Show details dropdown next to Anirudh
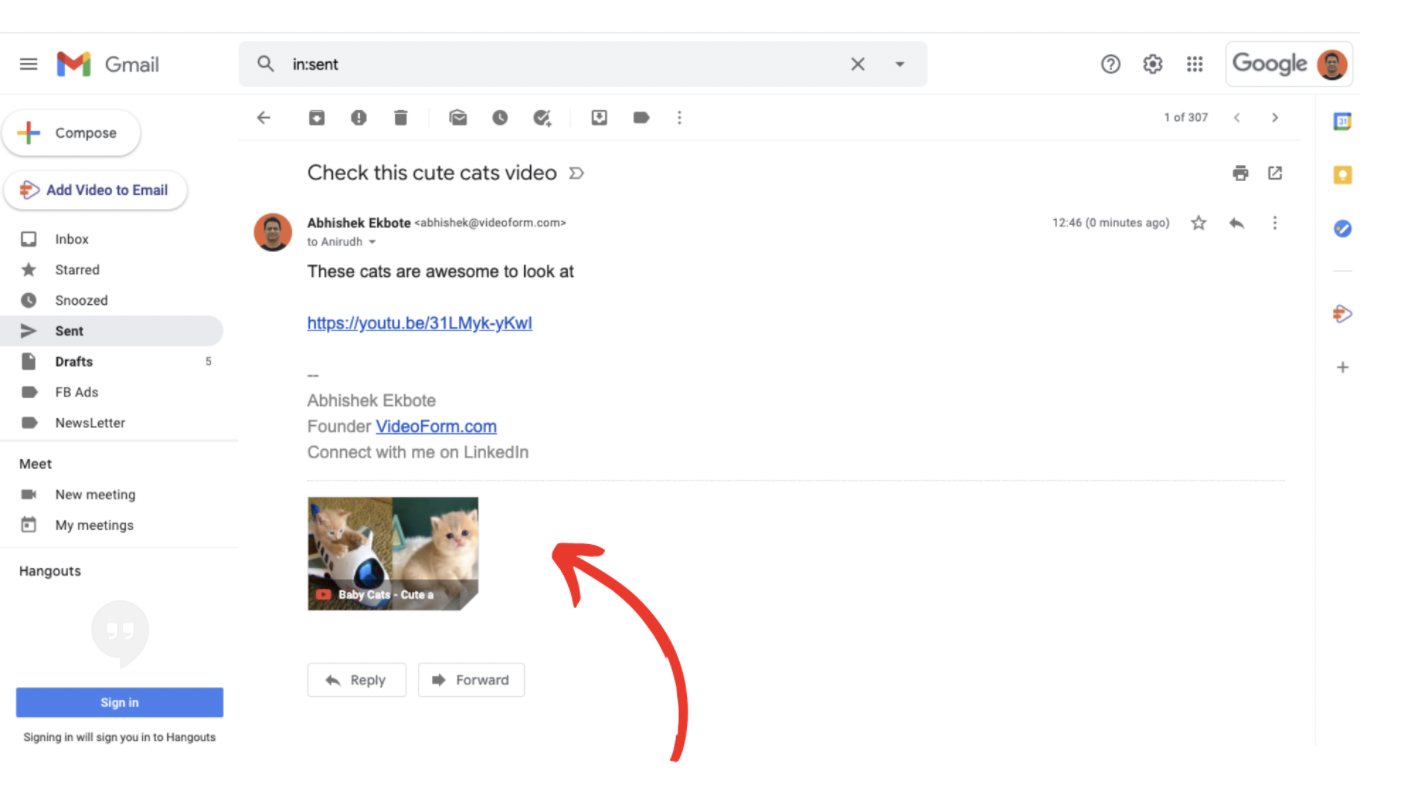 372,242
